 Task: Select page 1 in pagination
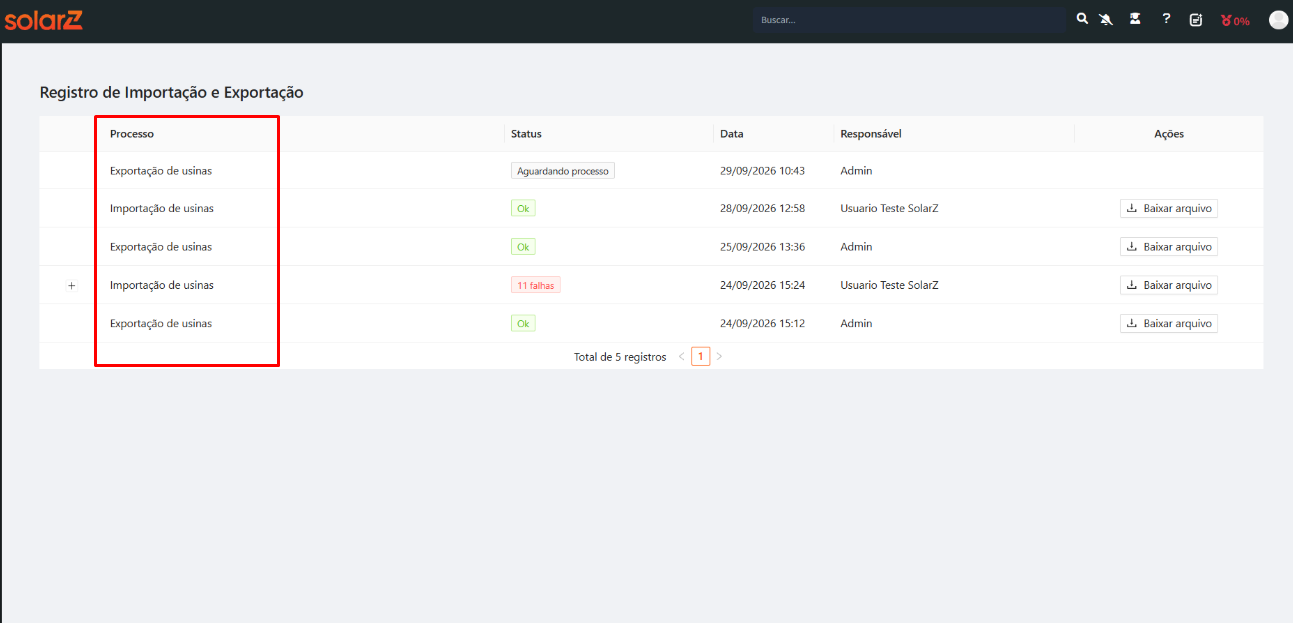(x=701, y=356)
